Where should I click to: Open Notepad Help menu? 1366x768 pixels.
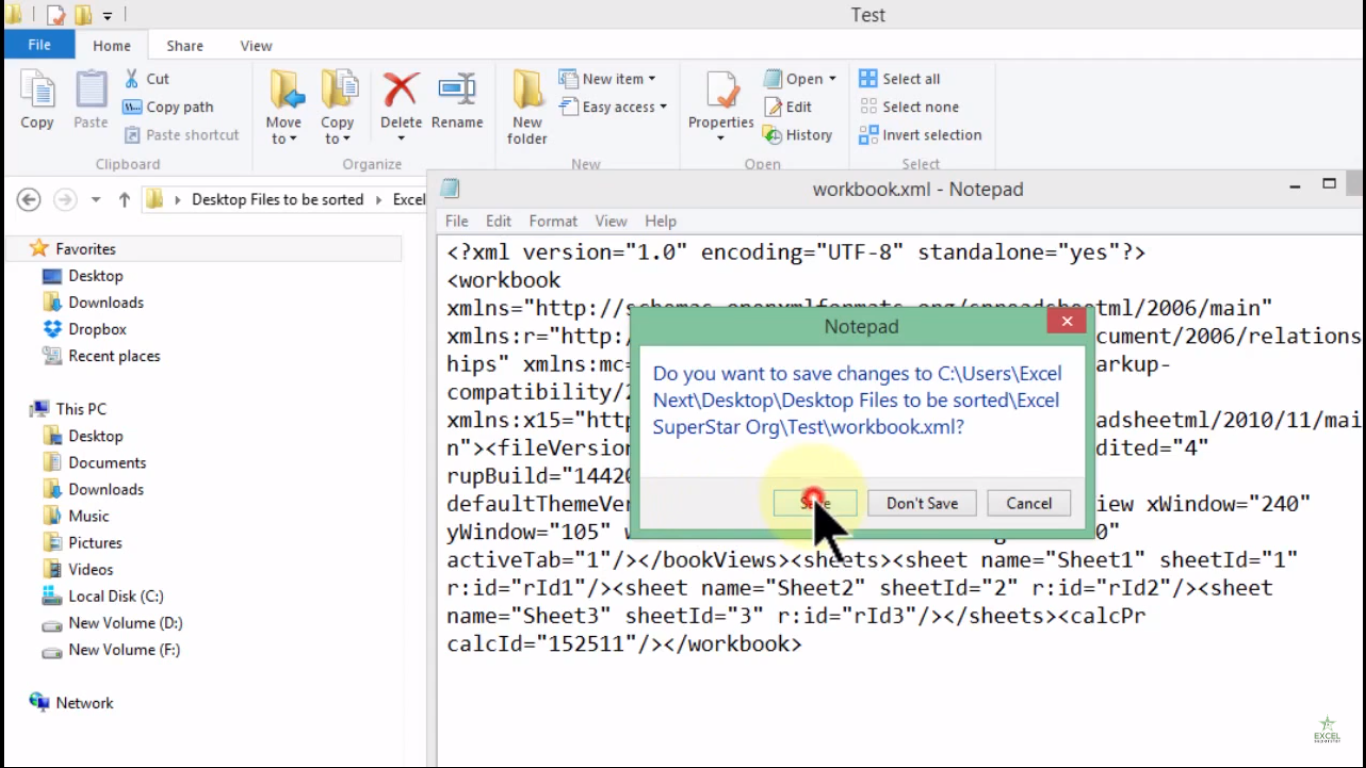click(660, 221)
